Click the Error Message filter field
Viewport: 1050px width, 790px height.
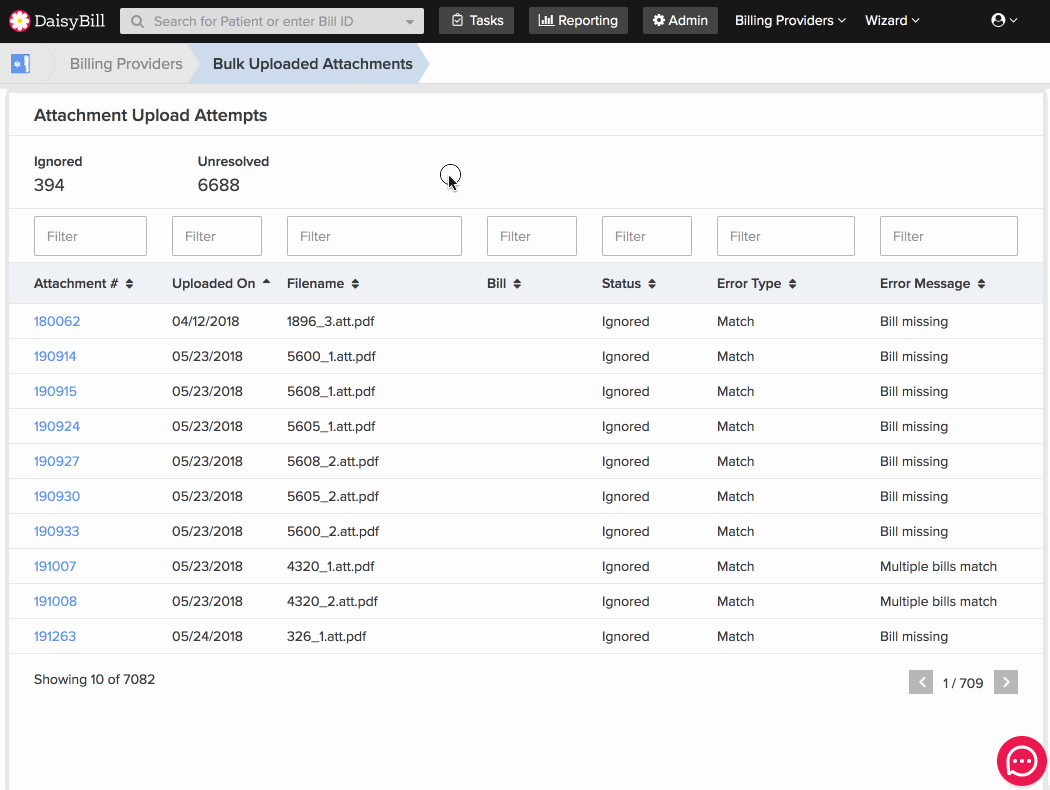[x=949, y=236]
